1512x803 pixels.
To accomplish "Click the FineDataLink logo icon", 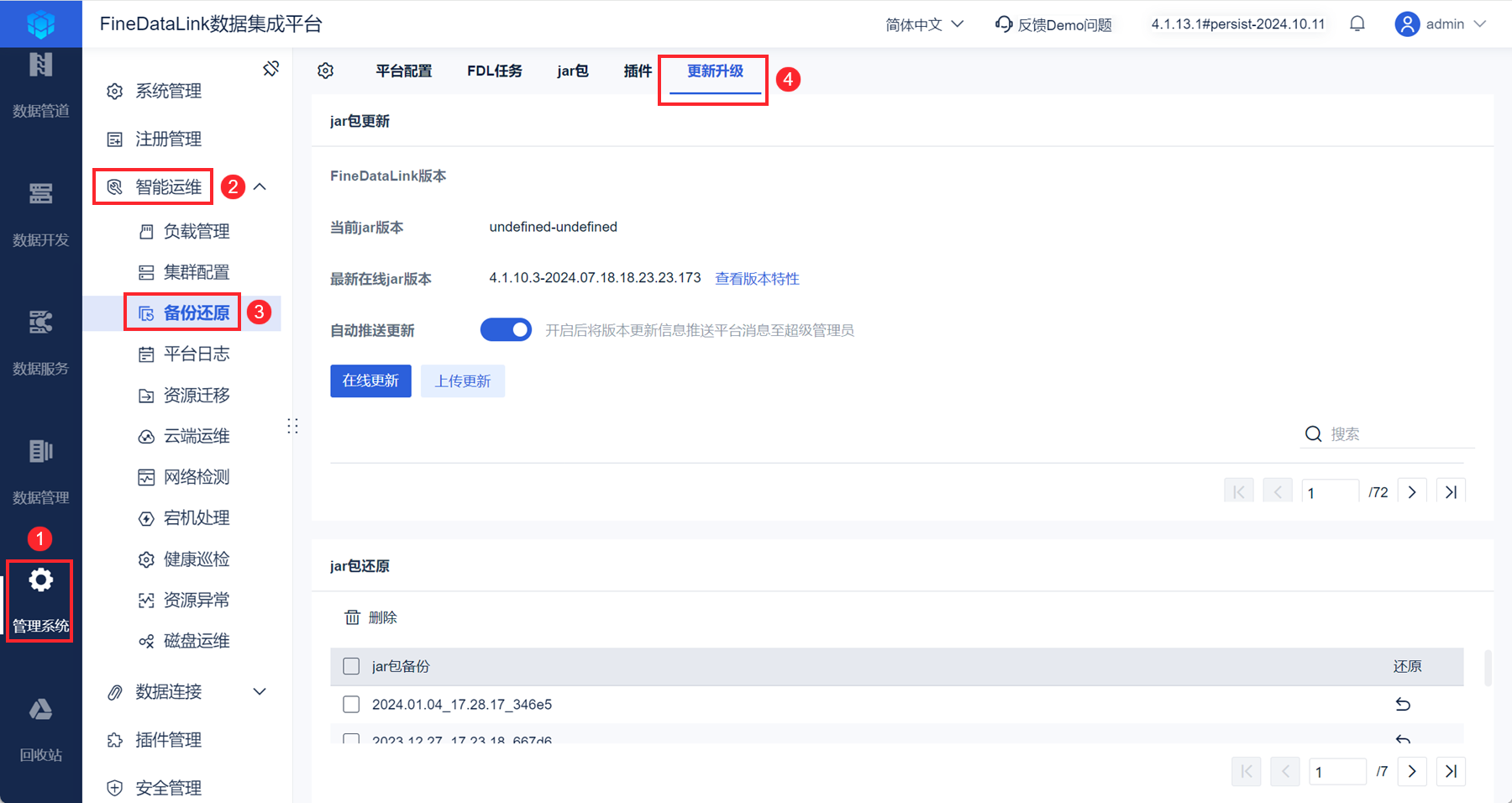I will [x=40, y=24].
